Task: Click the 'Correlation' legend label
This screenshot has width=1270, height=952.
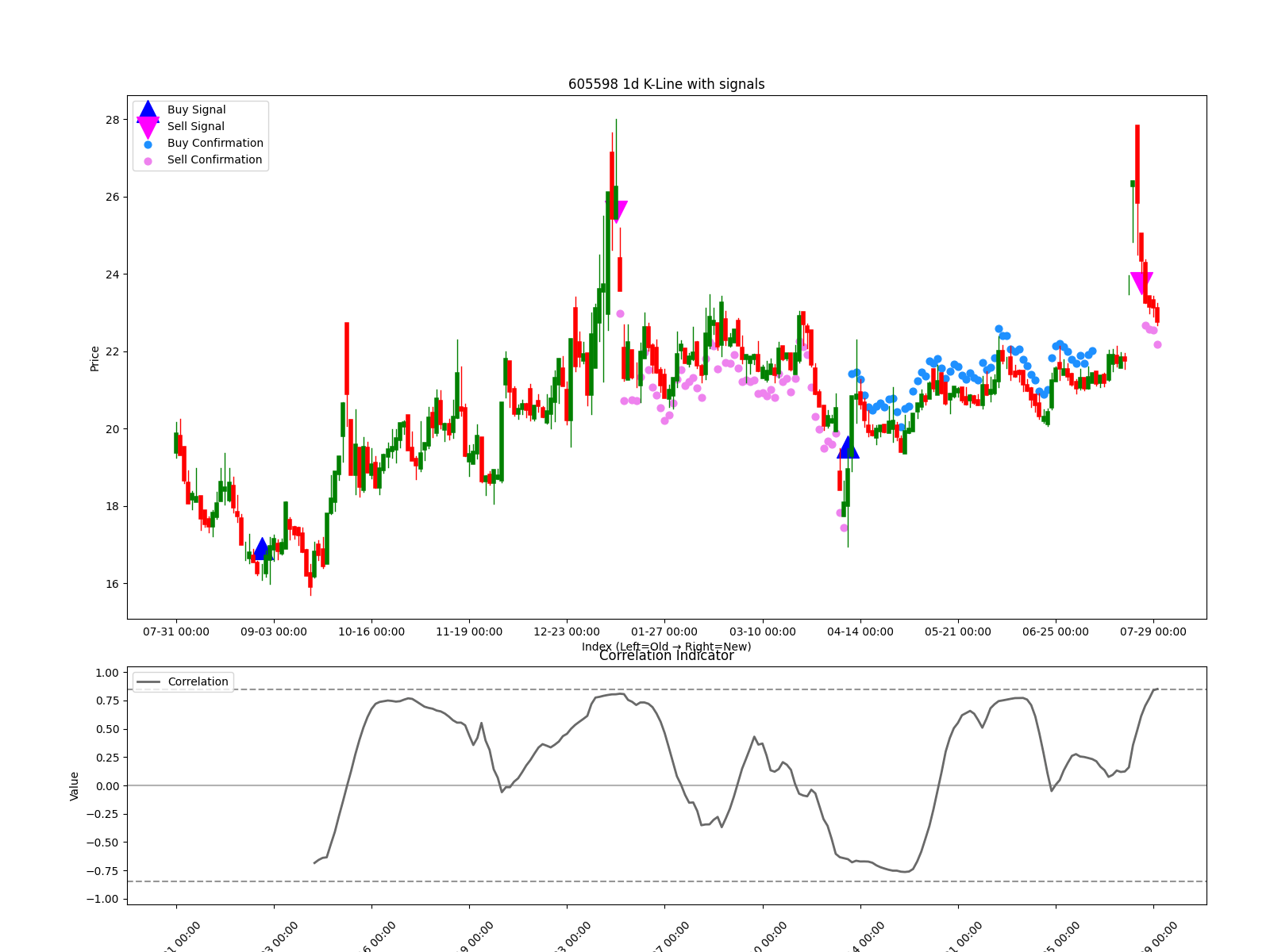Action: pos(198,682)
